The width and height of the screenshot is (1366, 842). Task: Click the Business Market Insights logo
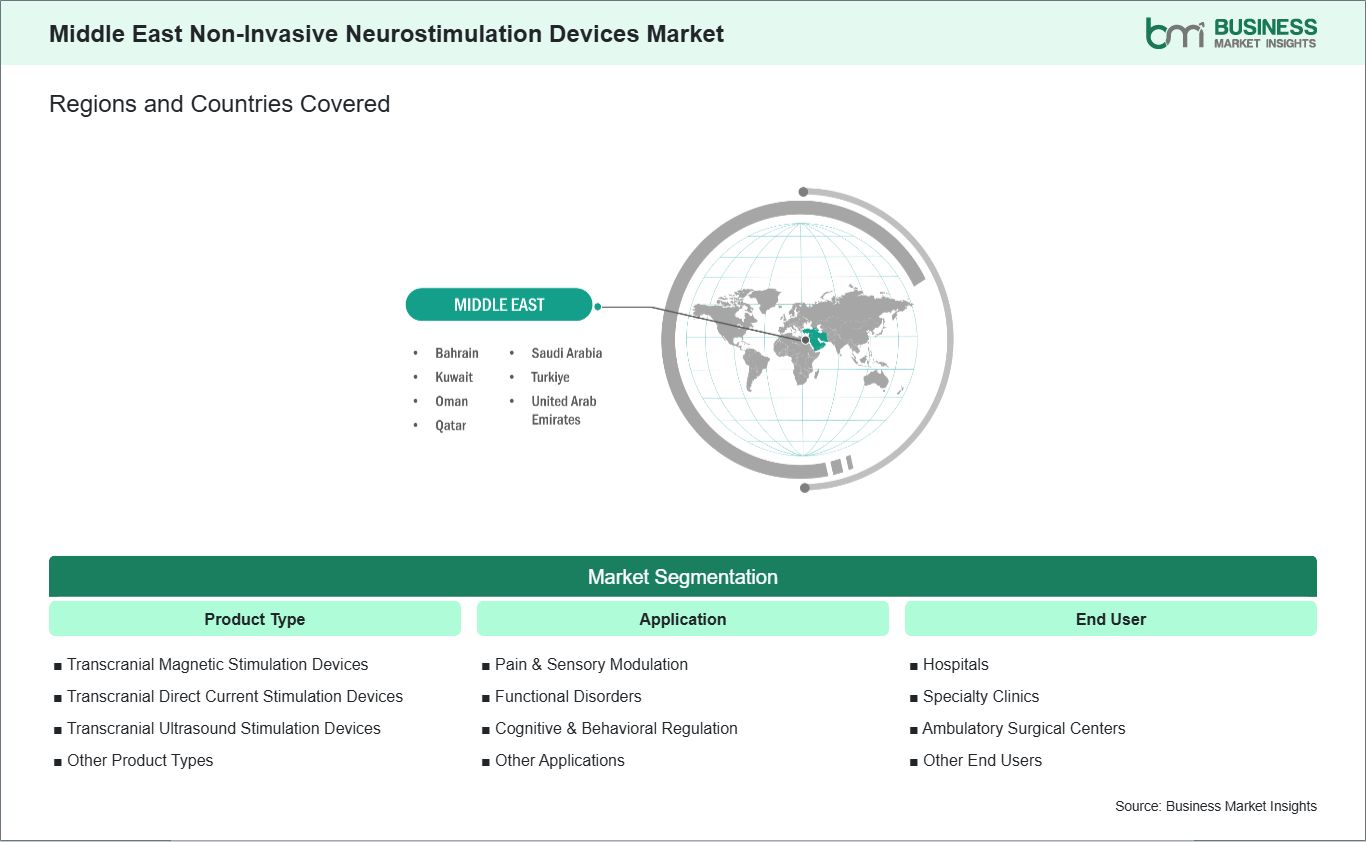tap(1231, 33)
